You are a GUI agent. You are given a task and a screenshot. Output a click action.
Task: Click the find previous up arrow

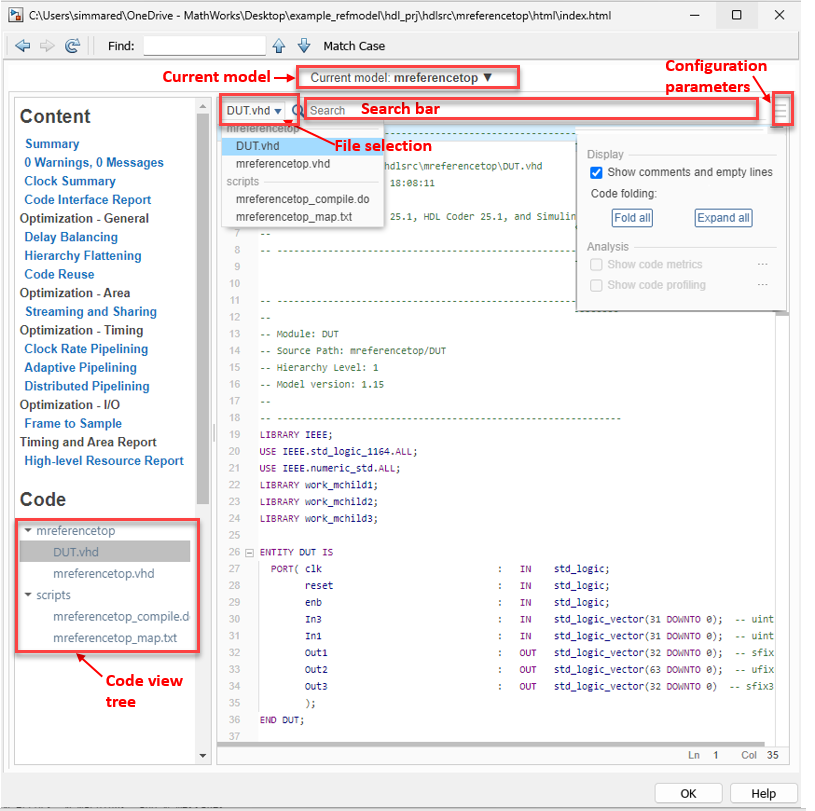tap(280, 45)
